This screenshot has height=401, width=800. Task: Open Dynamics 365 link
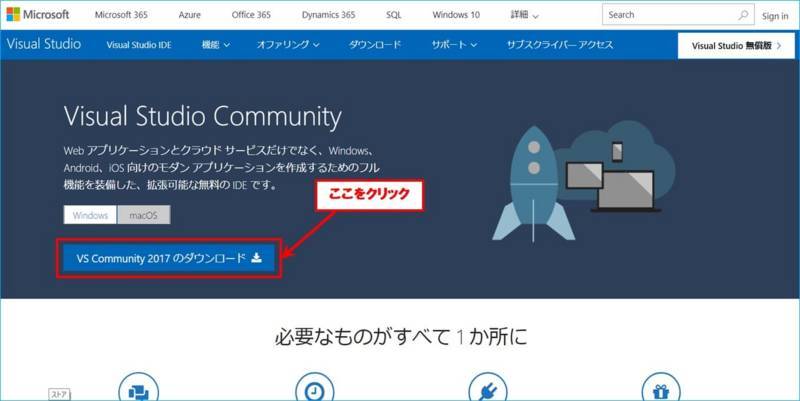coord(328,15)
